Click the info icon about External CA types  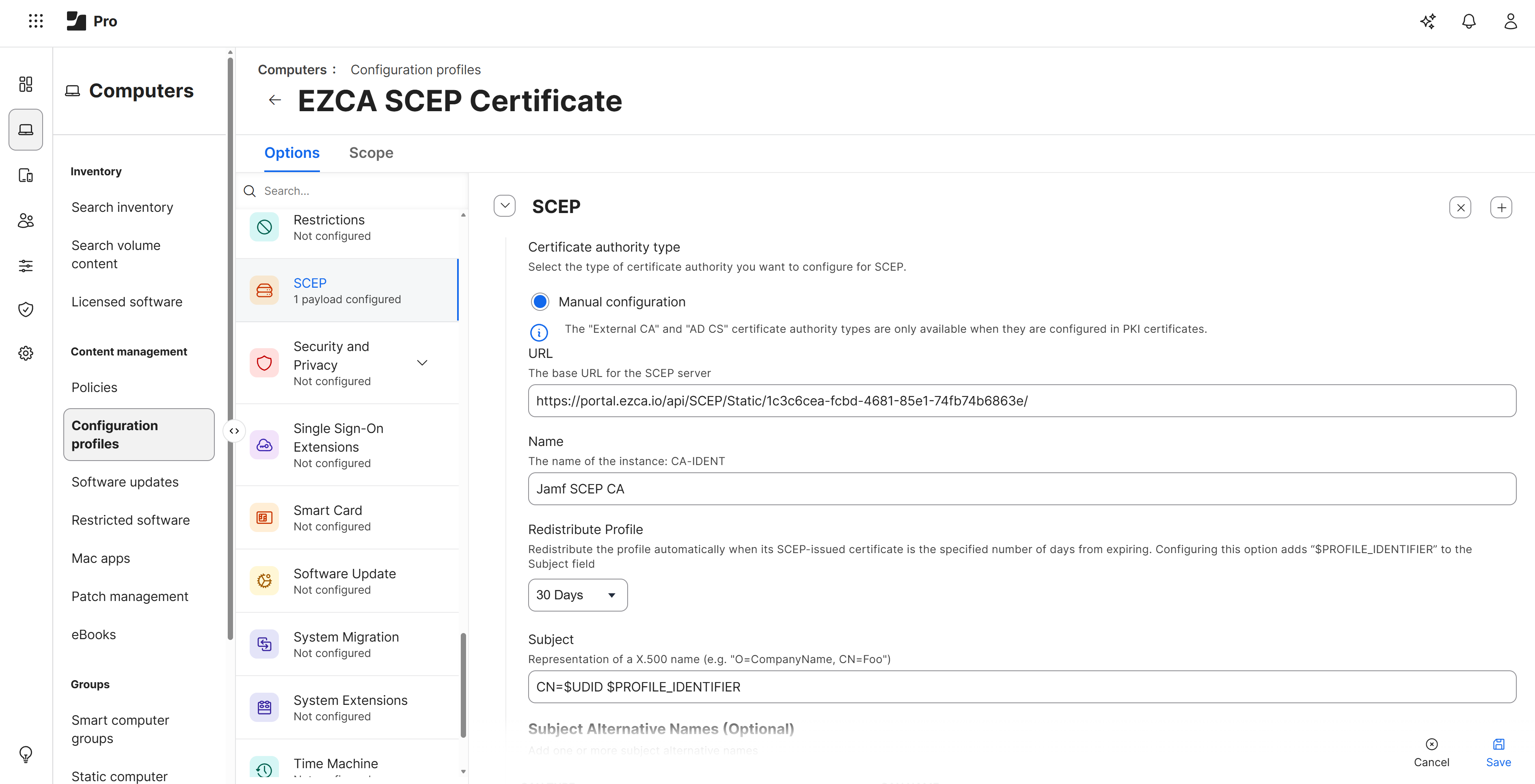[x=539, y=332]
